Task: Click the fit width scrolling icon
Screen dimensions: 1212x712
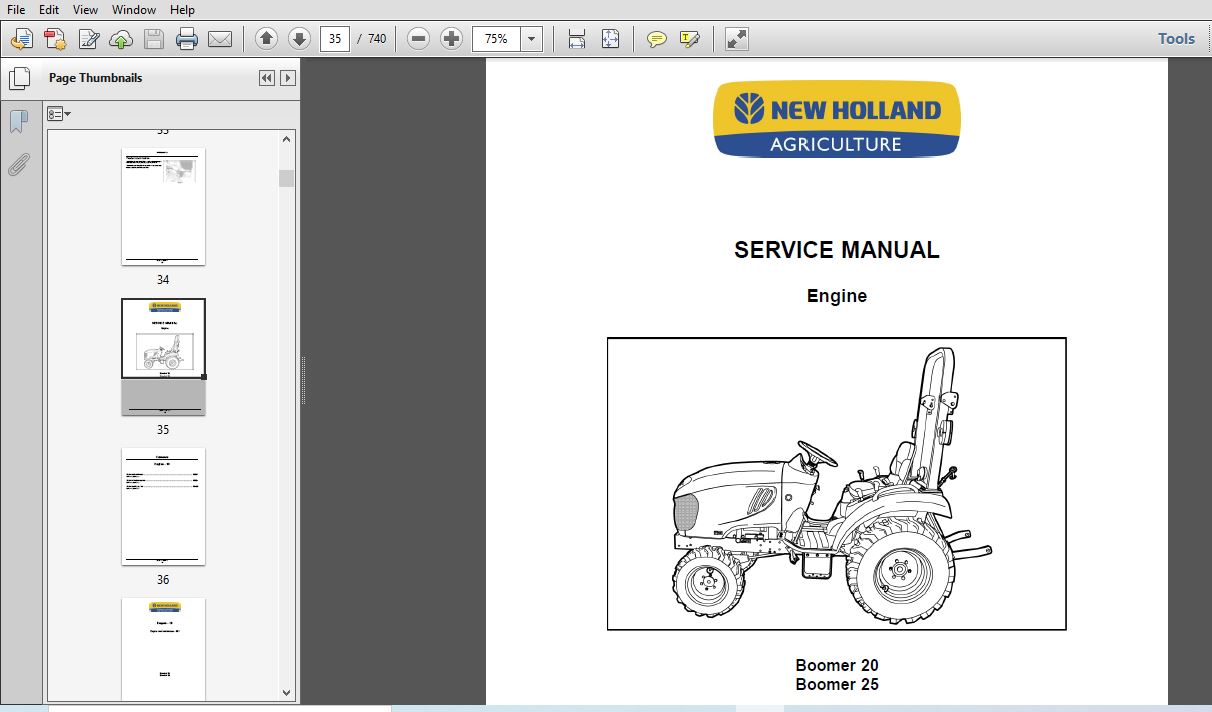Action: point(577,39)
